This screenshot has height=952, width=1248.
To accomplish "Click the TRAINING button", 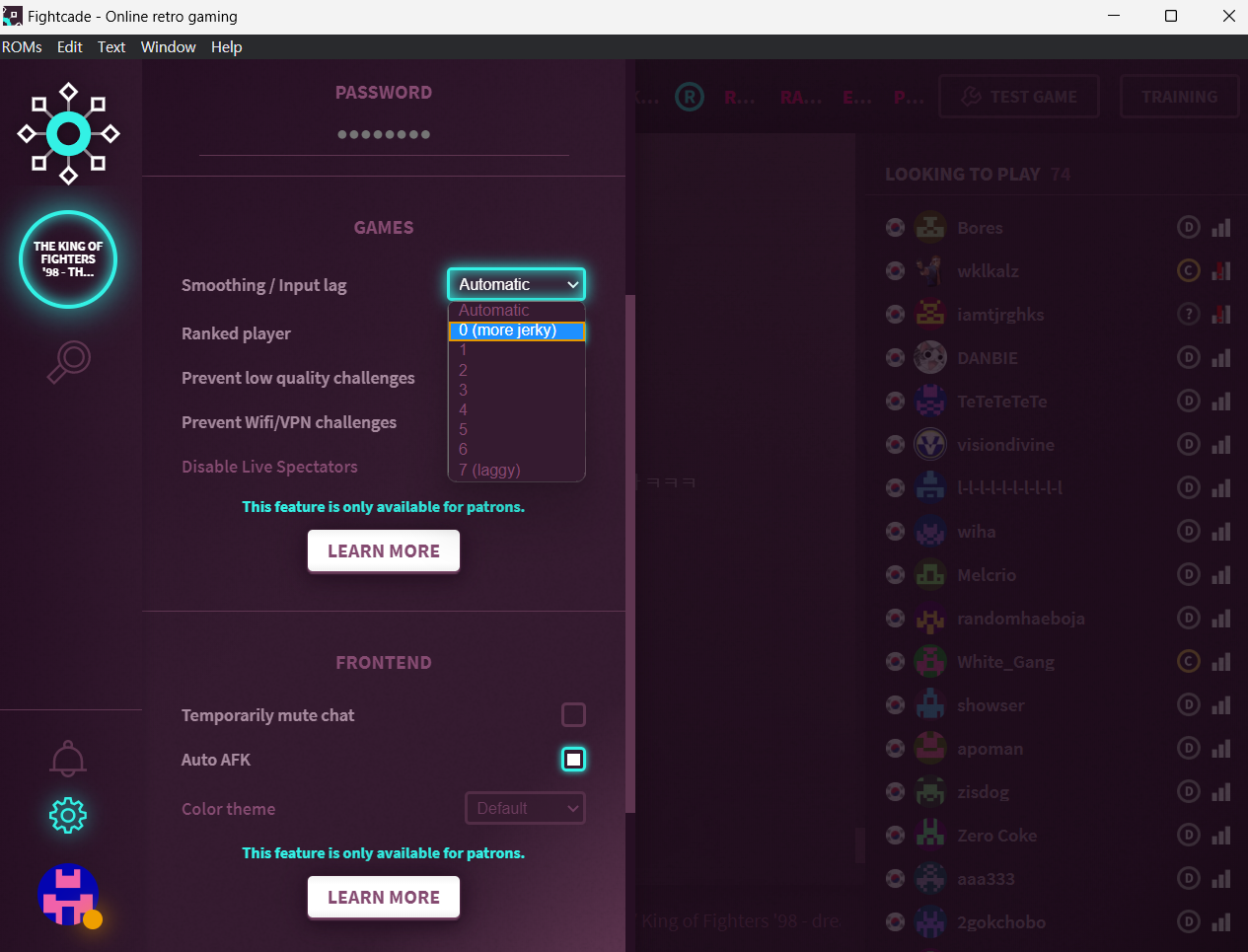I will 1179,97.
